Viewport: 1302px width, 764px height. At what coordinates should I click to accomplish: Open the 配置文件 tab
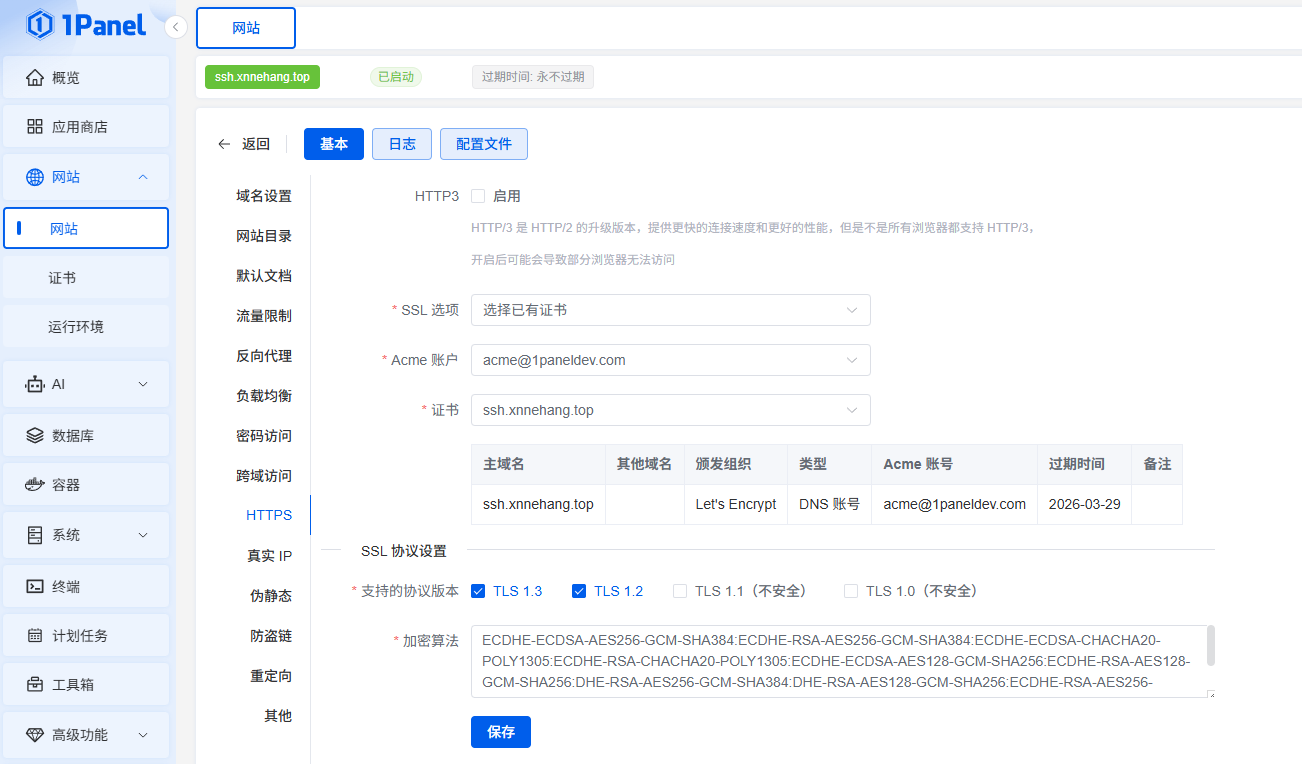pos(484,143)
